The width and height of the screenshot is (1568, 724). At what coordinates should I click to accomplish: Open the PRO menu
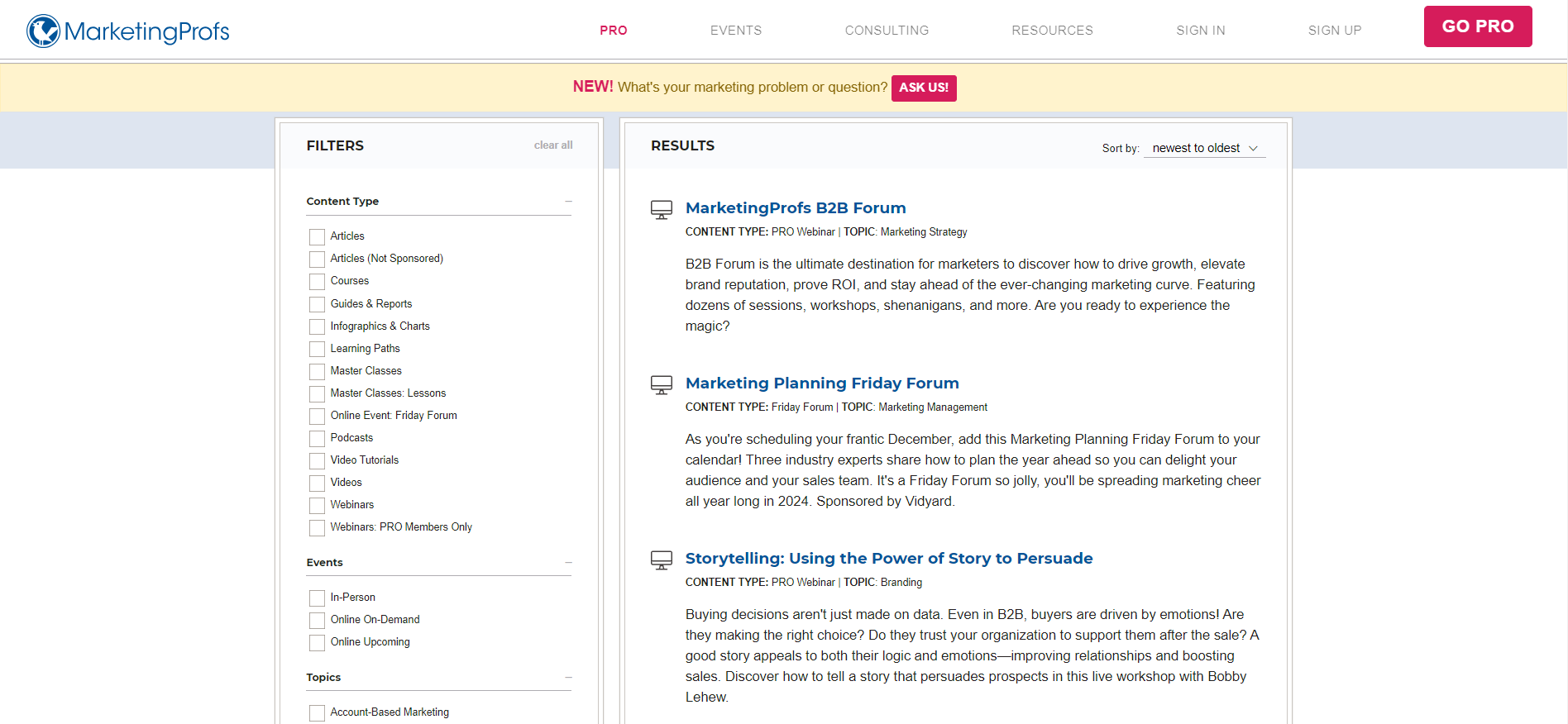click(614, 31)
